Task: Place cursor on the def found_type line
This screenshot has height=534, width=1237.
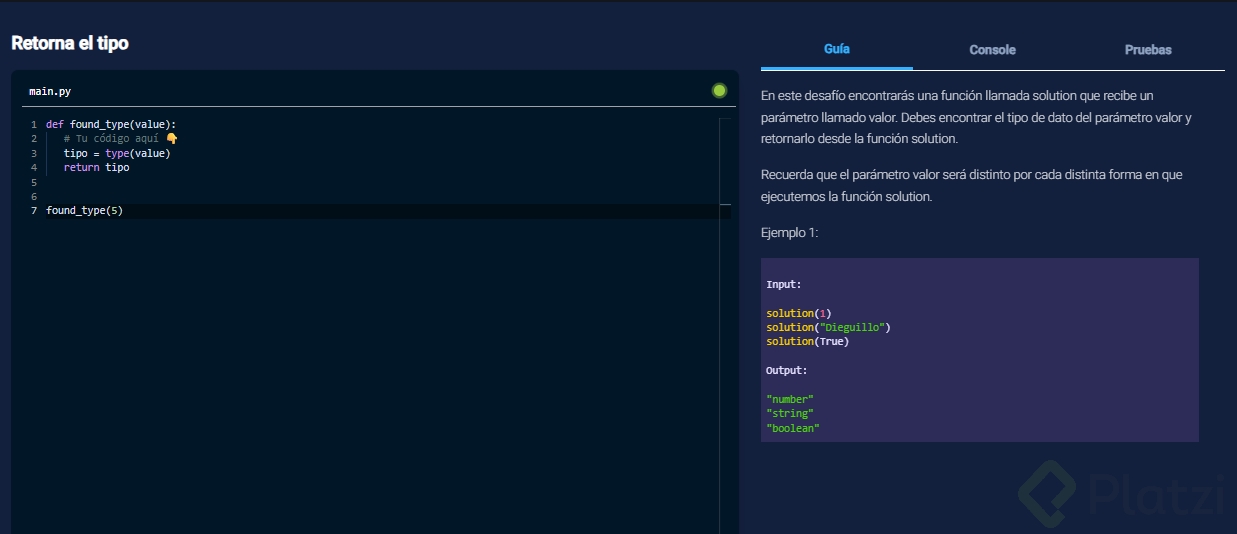Action: pos(110,125)
